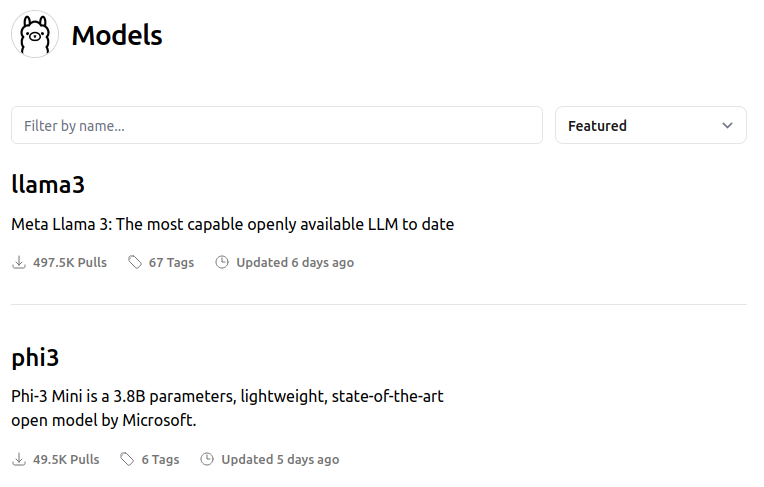Click the chevron arrow in Featured selector
The width and height of the screenshot is (764, 487).
pos(727,126)
